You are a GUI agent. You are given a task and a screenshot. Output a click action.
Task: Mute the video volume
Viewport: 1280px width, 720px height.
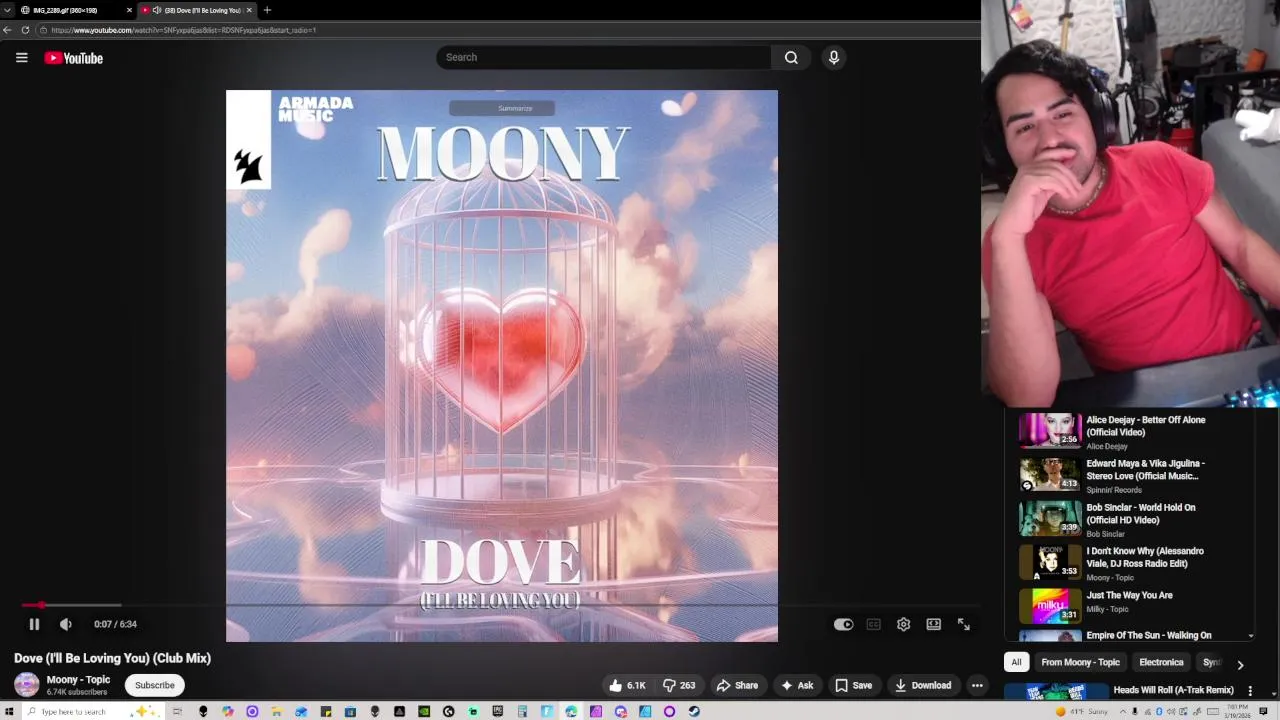[65, 624]
